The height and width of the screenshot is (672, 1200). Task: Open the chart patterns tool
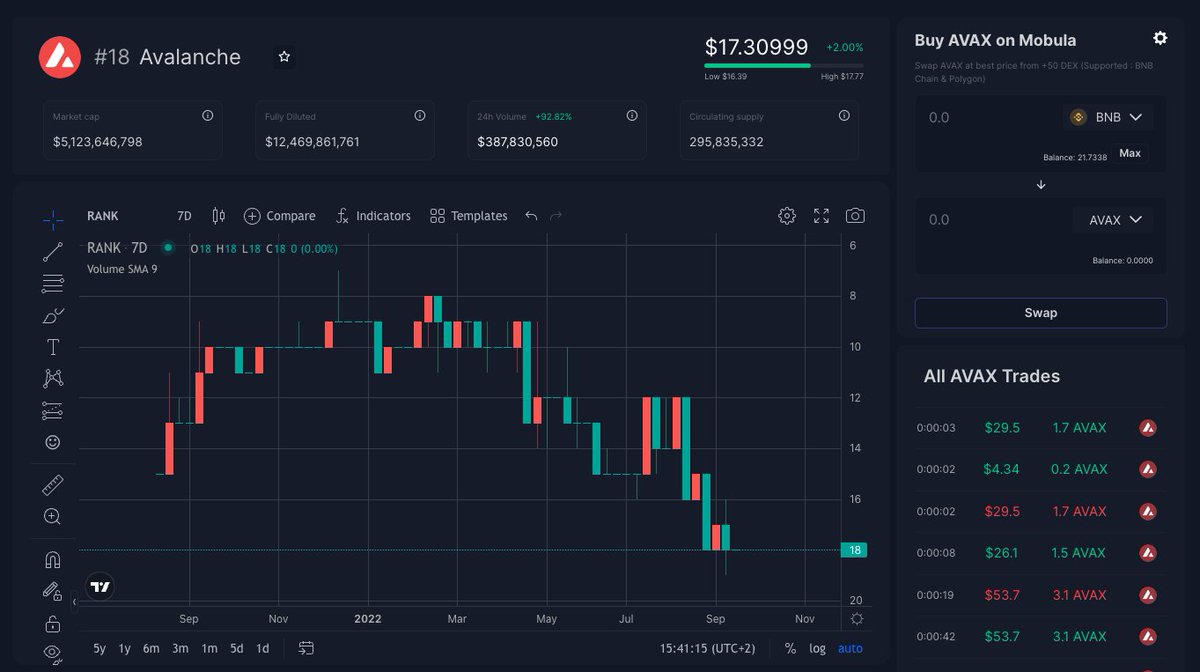(x=53, y=378)
